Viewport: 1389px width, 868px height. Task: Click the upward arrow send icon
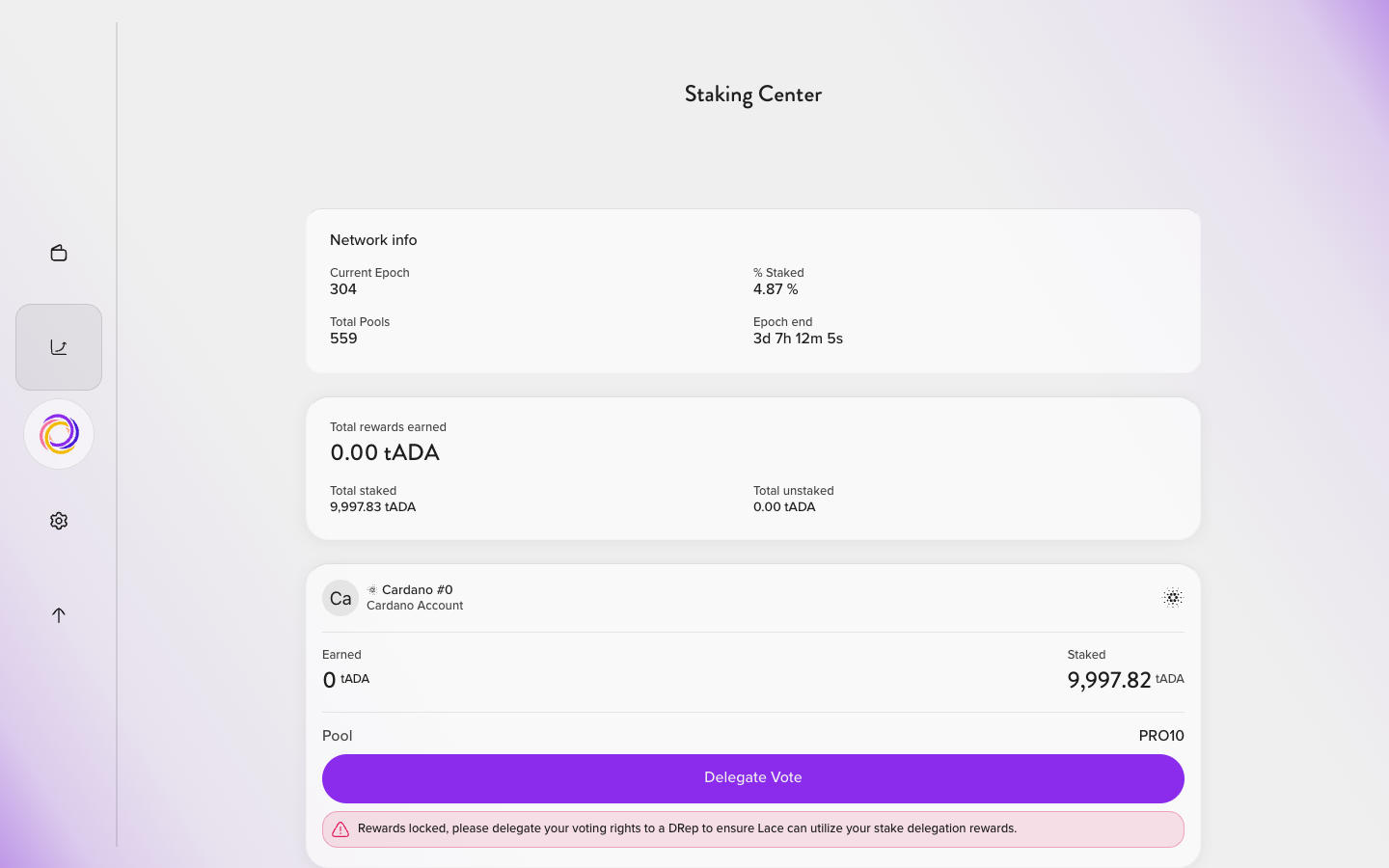pyautogui.click(x=59, y=615)
